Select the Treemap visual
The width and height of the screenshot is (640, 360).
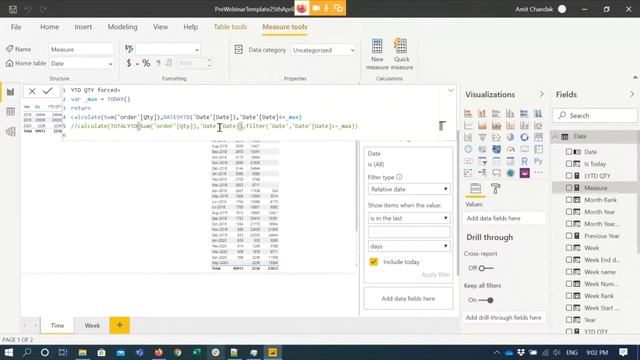(538, 137)
